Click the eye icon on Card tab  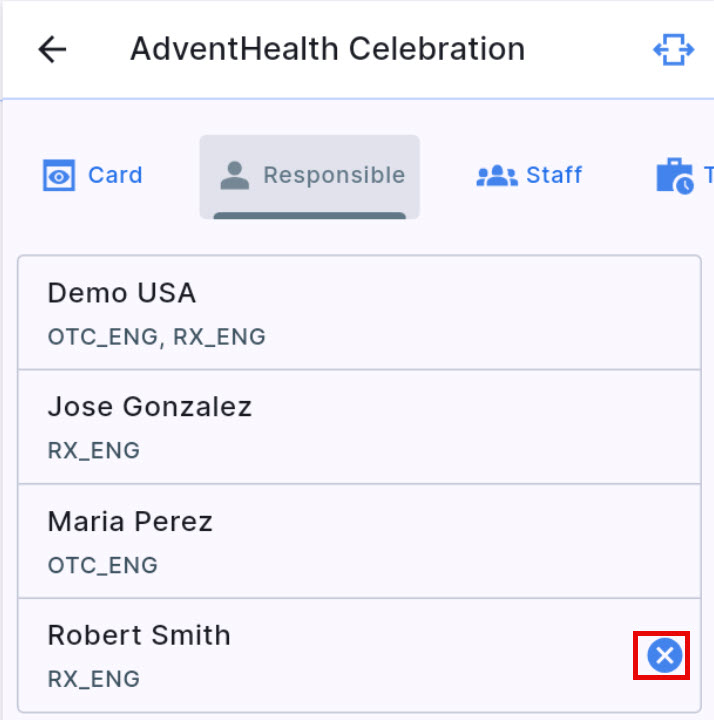click(x=60, y=176)
